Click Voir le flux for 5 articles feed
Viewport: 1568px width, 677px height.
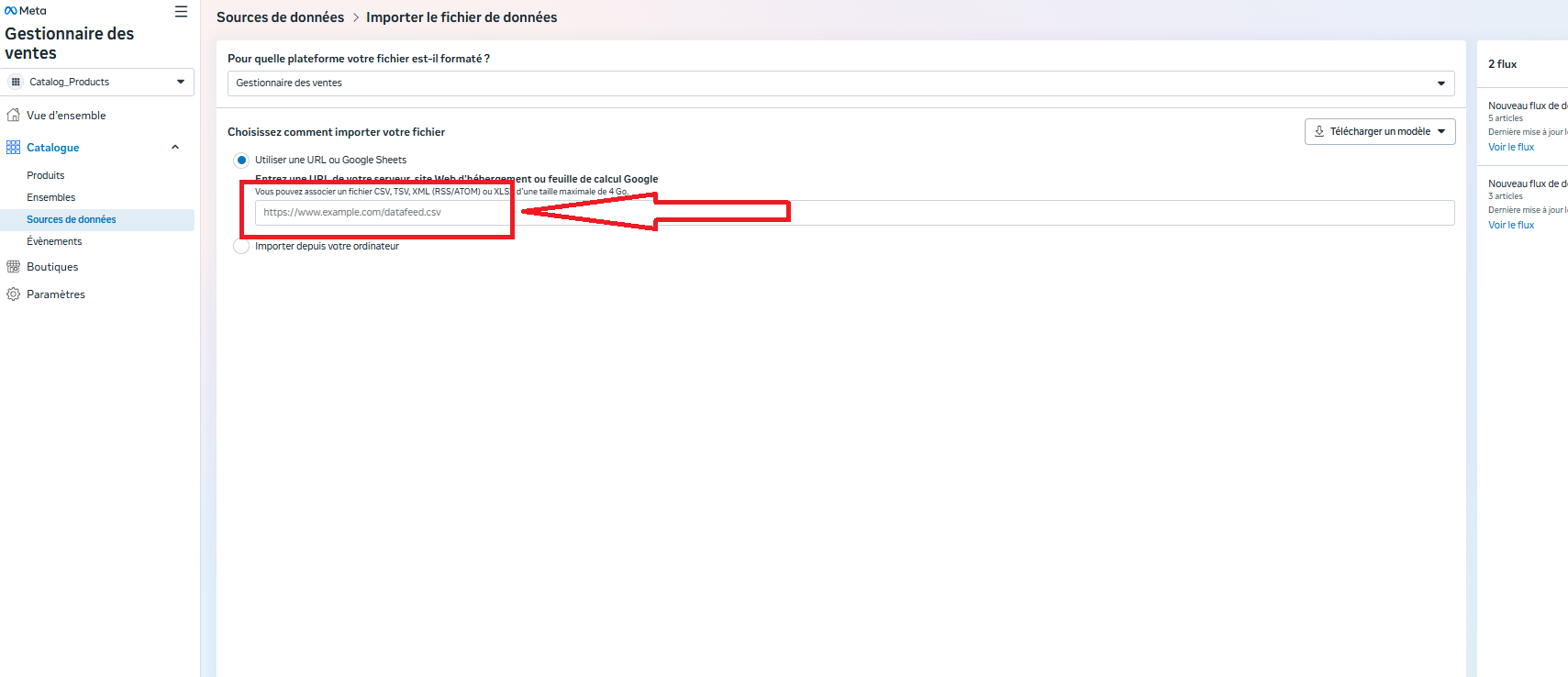[x=1510, y=147]
